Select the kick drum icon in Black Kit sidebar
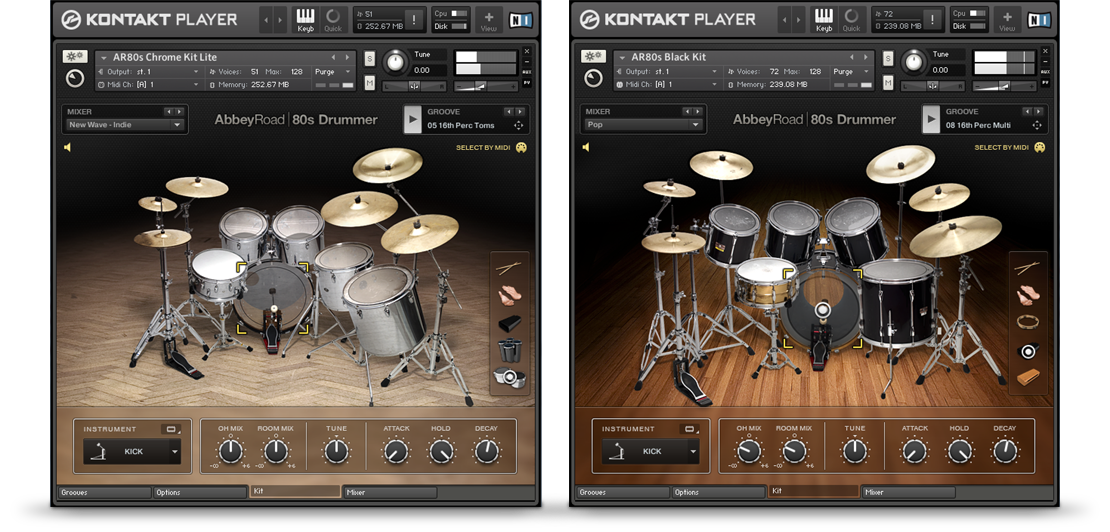The height and width of the screenshot is (532, 1110). (x=1027, y=350)
